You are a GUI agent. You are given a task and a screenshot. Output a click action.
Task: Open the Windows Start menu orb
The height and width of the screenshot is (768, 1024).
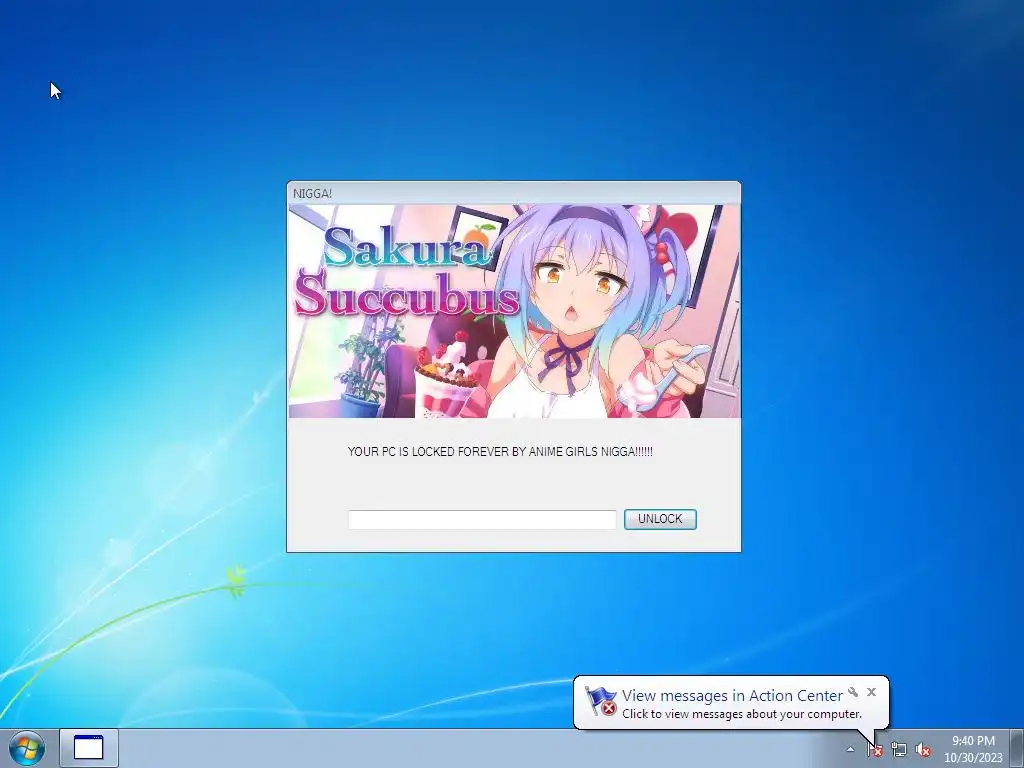(x=27, y=748)
